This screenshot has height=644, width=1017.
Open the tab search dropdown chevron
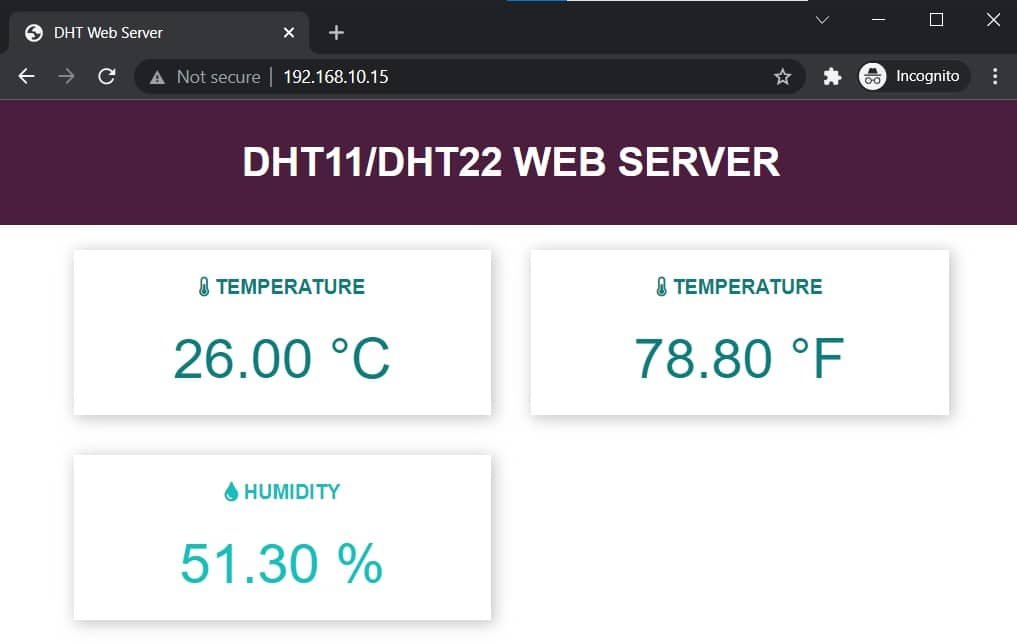coord(822,20)
